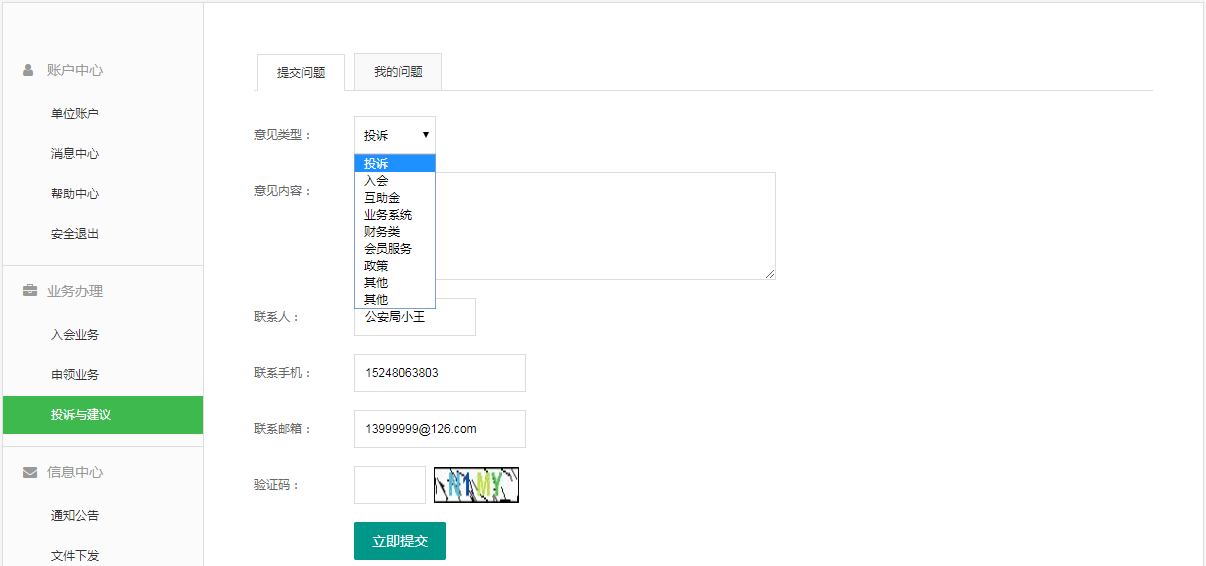
Task: Click the 业务办理 briefcase icon
Action: coord(30,291)
